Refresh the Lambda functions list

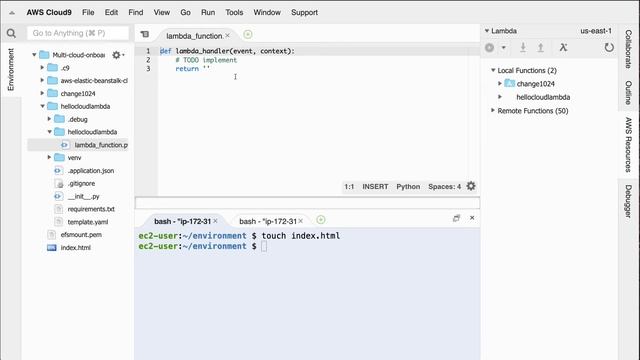point(609,47)
